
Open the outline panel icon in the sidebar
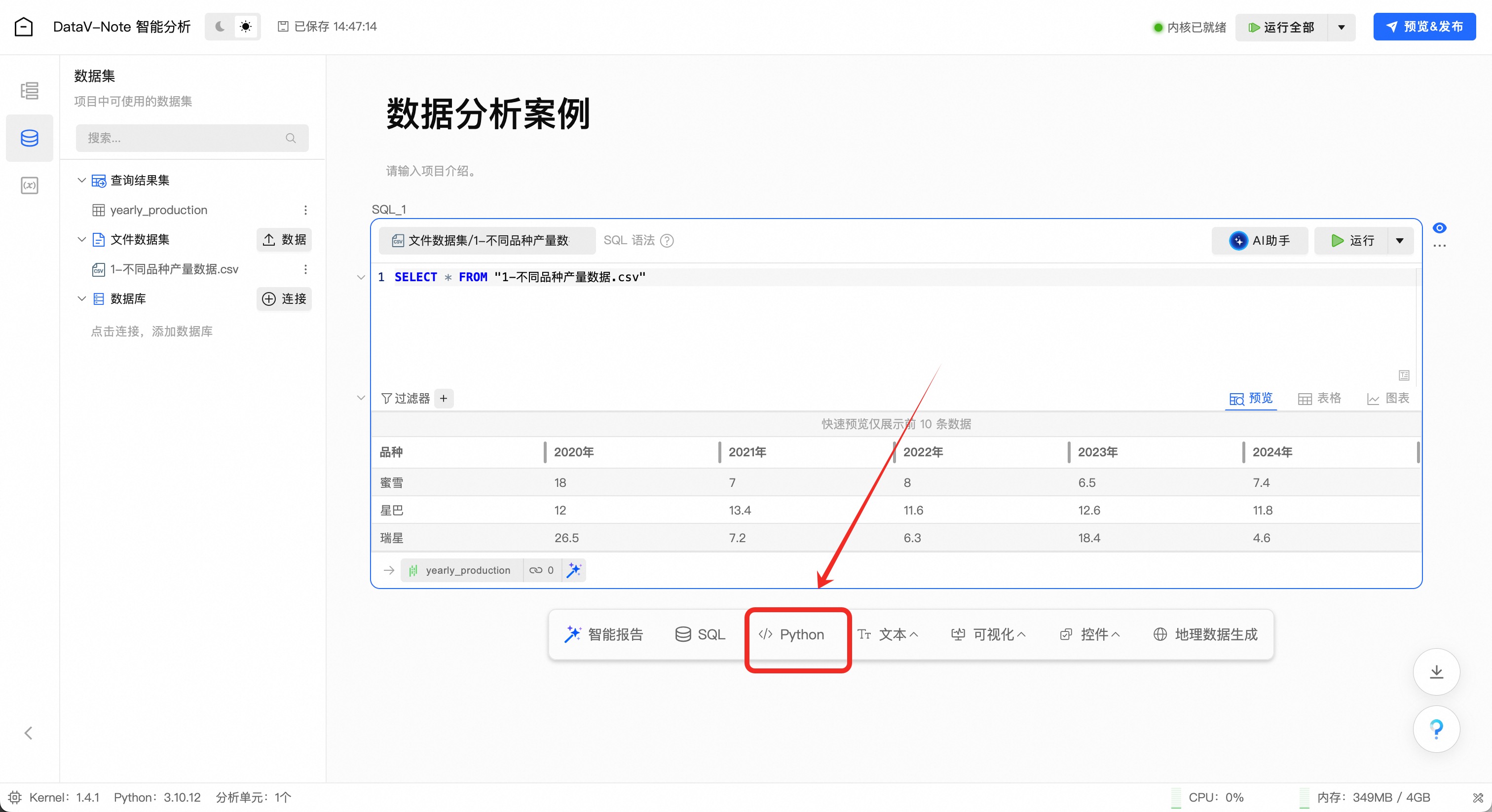click(30, 91)
